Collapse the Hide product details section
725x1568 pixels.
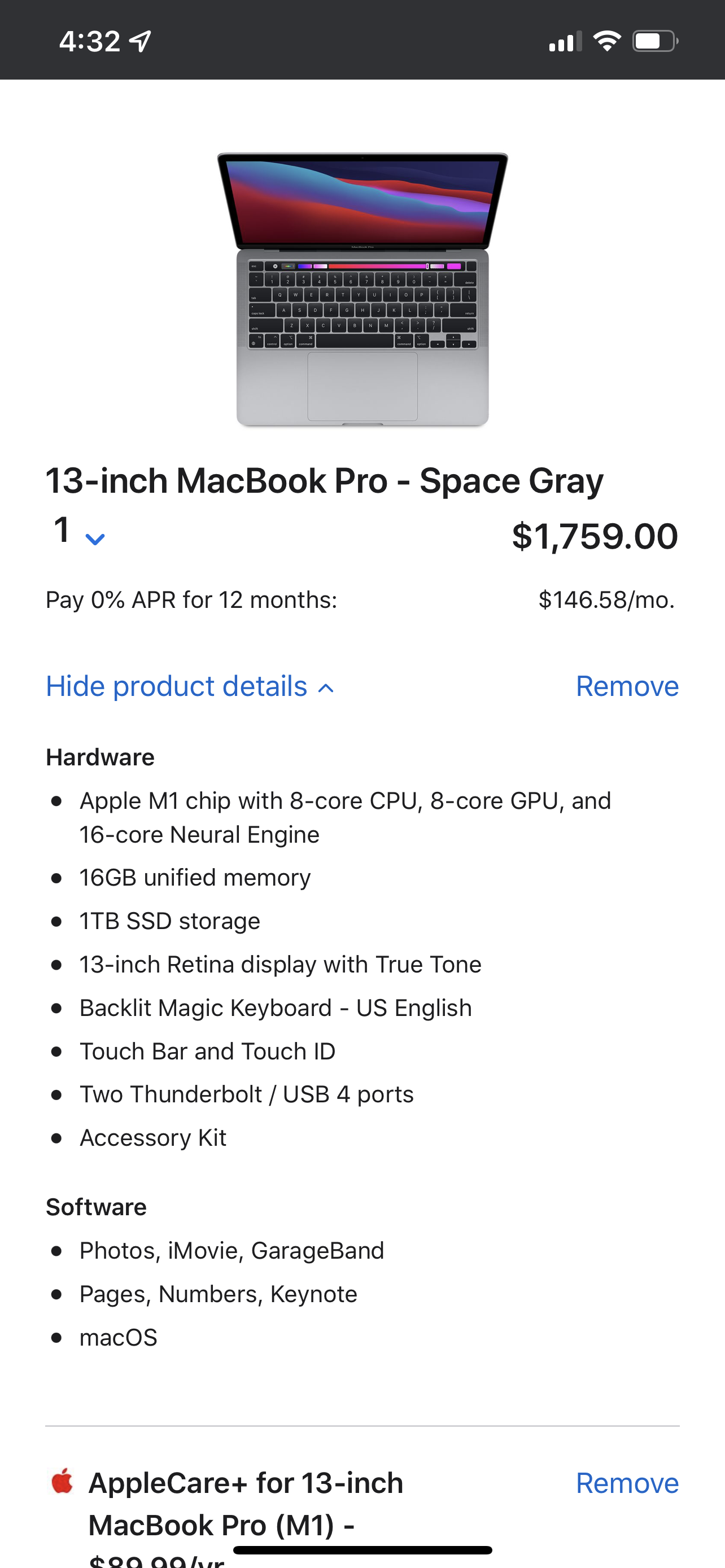click(190, 686)
